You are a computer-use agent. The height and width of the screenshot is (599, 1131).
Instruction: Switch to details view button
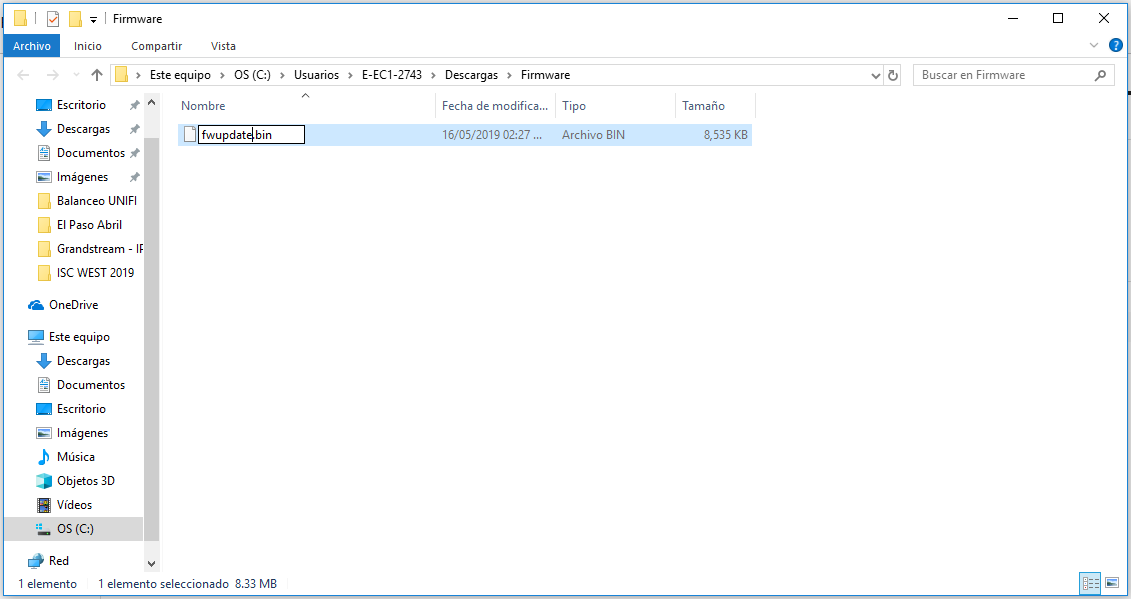click(1090, 582)
